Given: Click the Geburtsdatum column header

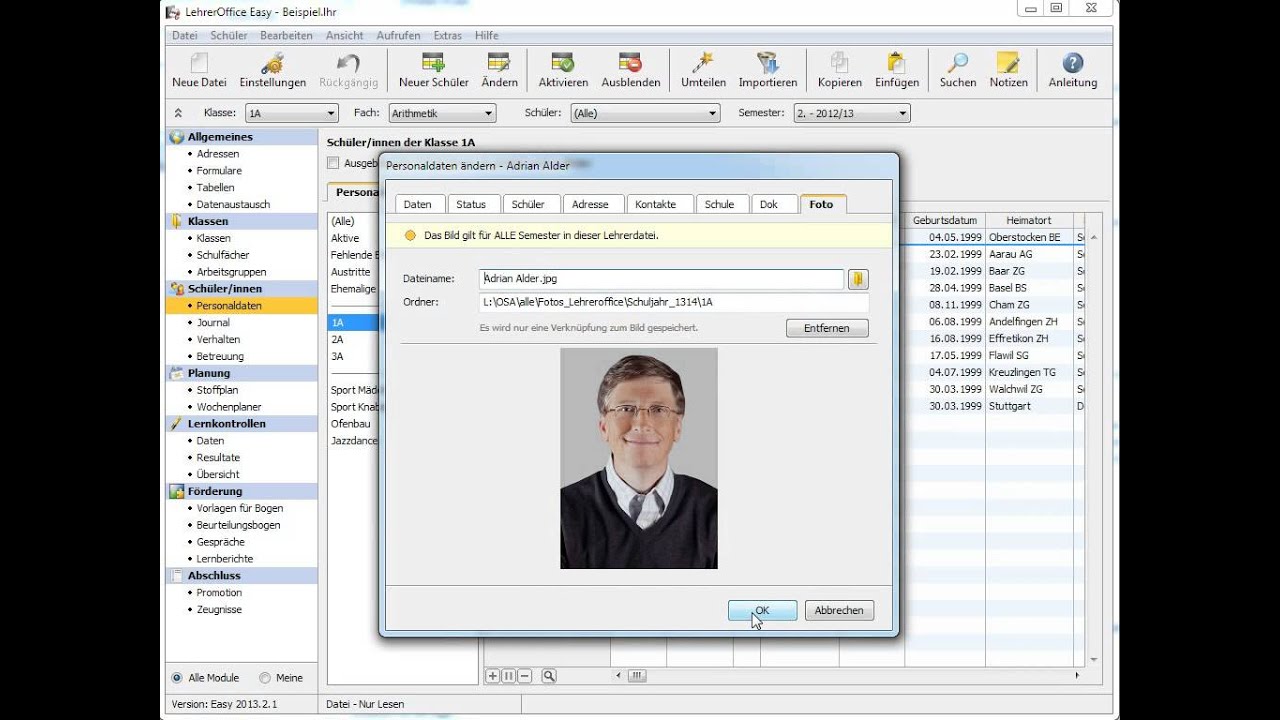Looking at the screenshot, I should tap(945, 220).
